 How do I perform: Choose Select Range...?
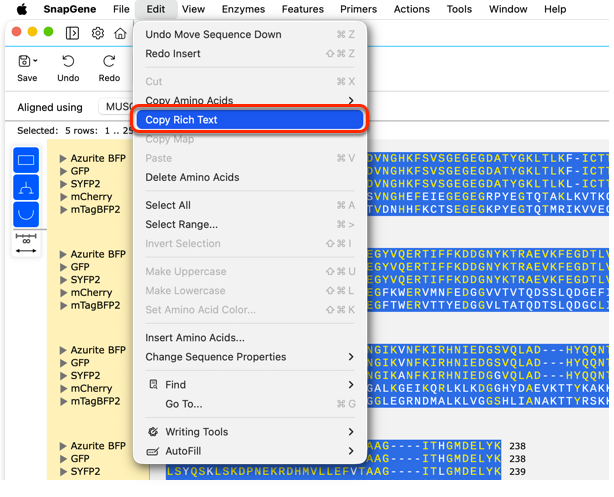250,224
